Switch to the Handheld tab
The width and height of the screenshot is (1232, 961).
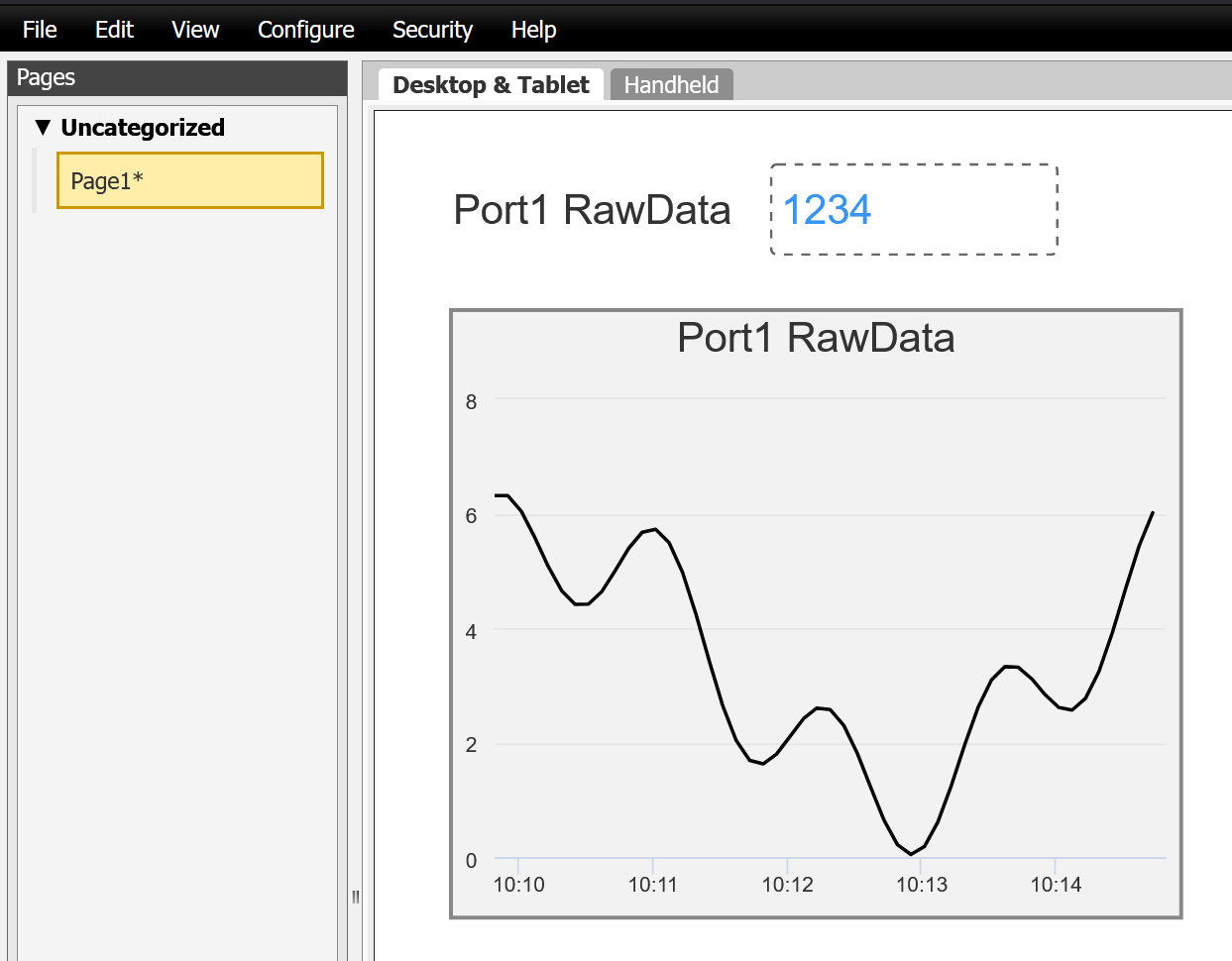671,84
